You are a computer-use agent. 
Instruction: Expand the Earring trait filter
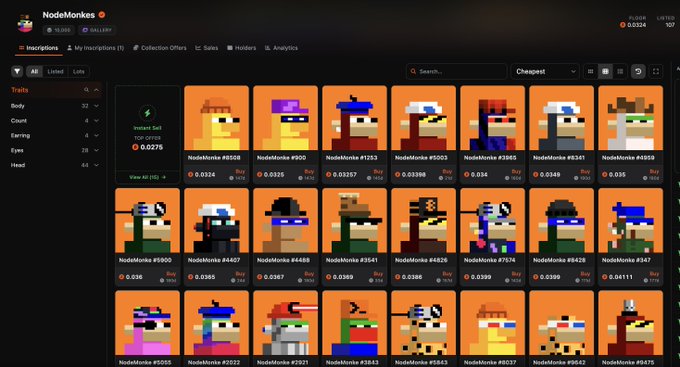tap(55, 135)
